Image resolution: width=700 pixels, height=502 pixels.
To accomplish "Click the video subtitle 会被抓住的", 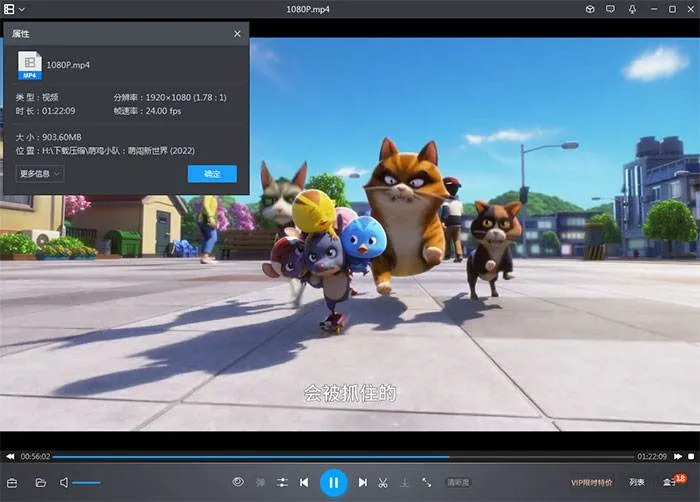I will tap(350, 393).
